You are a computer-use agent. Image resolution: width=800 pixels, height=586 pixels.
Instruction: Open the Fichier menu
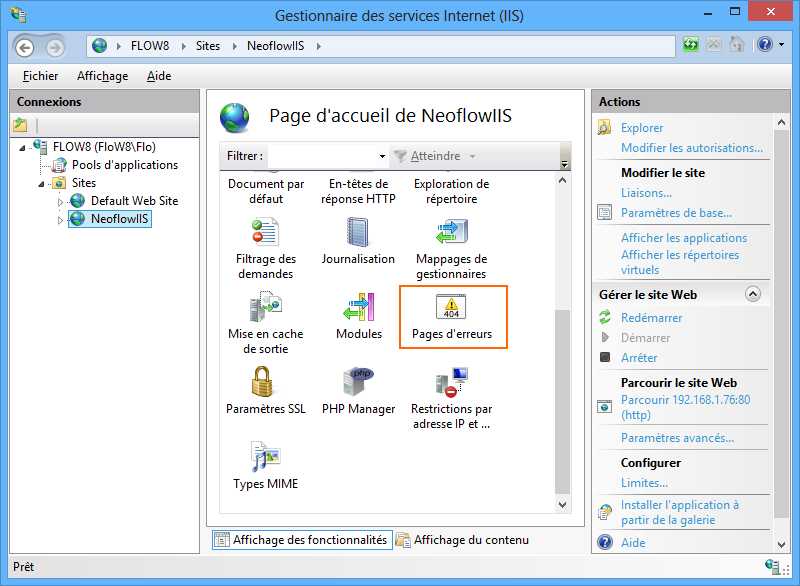click(x=40, y=76)
